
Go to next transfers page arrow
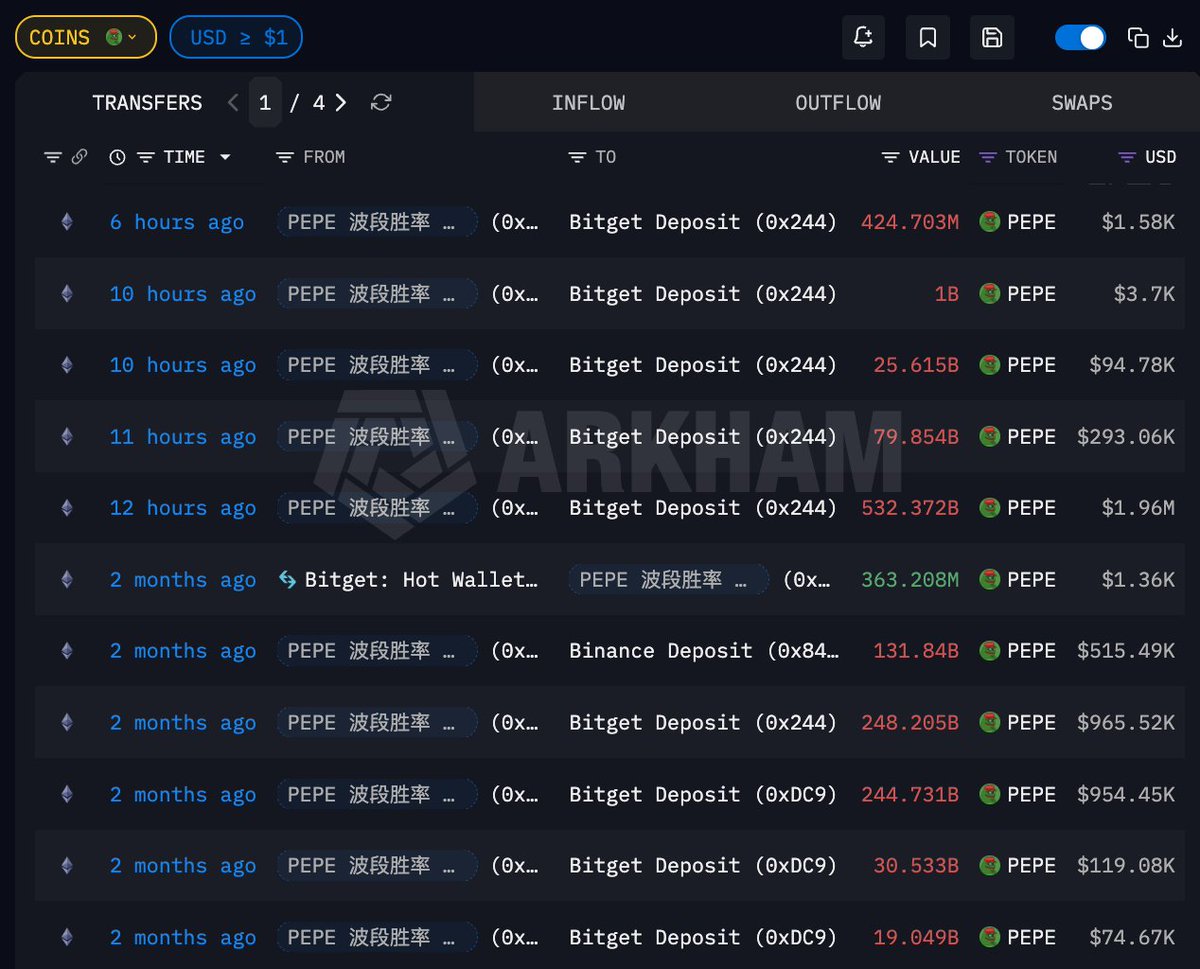tap(341, 103)
